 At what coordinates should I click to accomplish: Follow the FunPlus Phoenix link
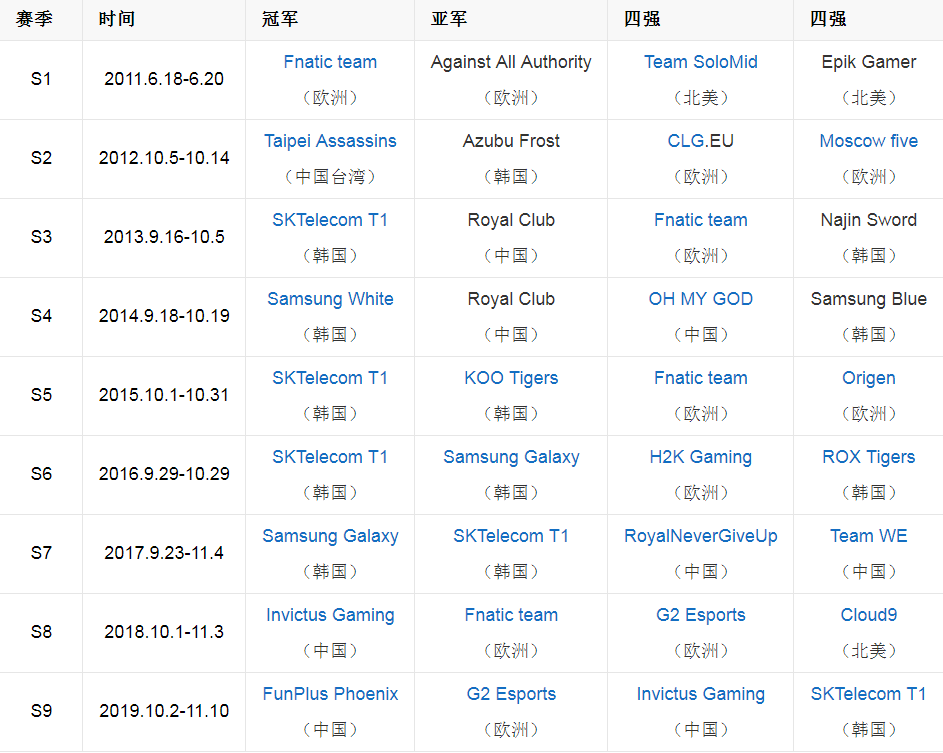[330, 694]
